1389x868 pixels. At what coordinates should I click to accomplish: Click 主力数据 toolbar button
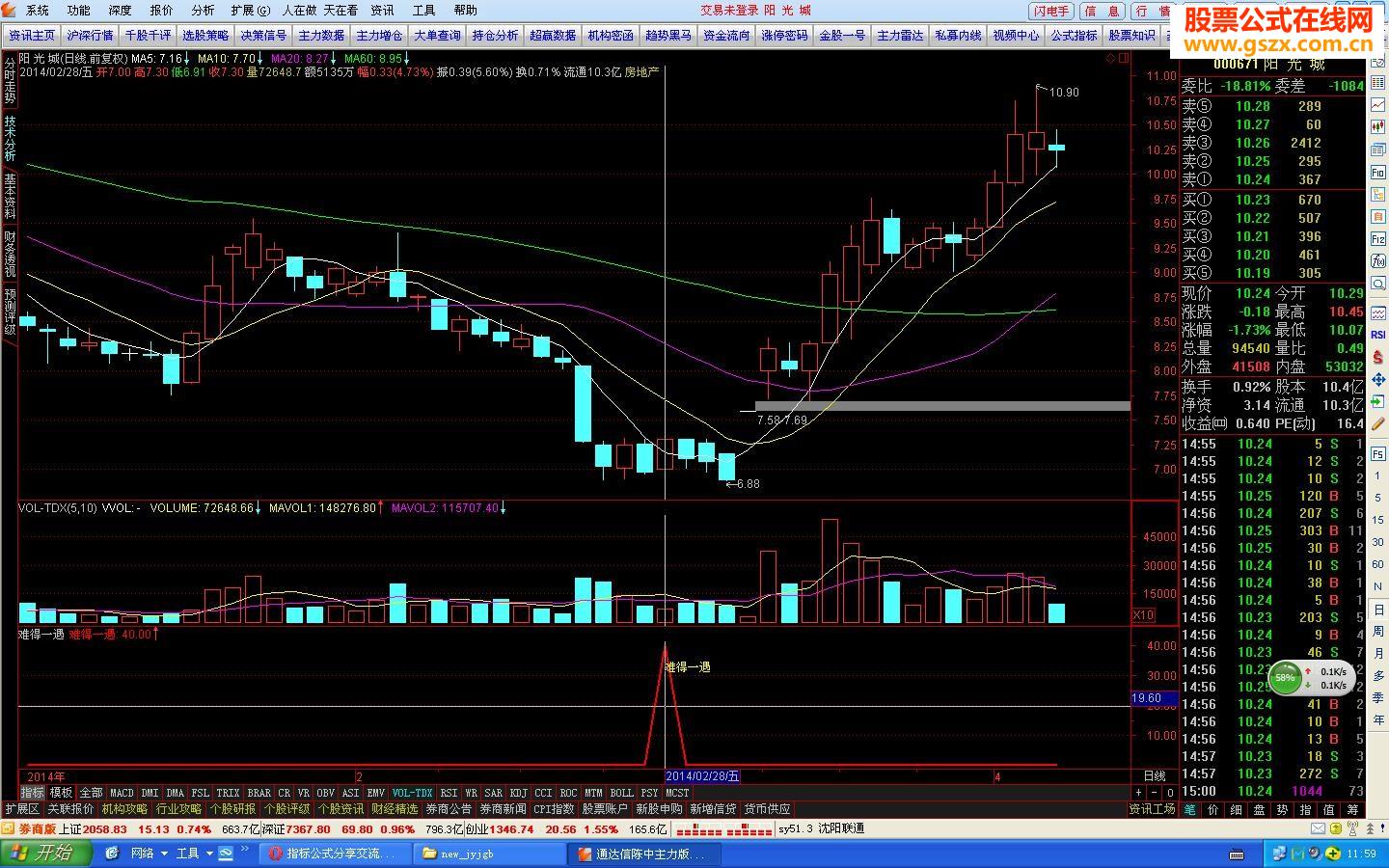pyautogui.click(x=321, y=35)
